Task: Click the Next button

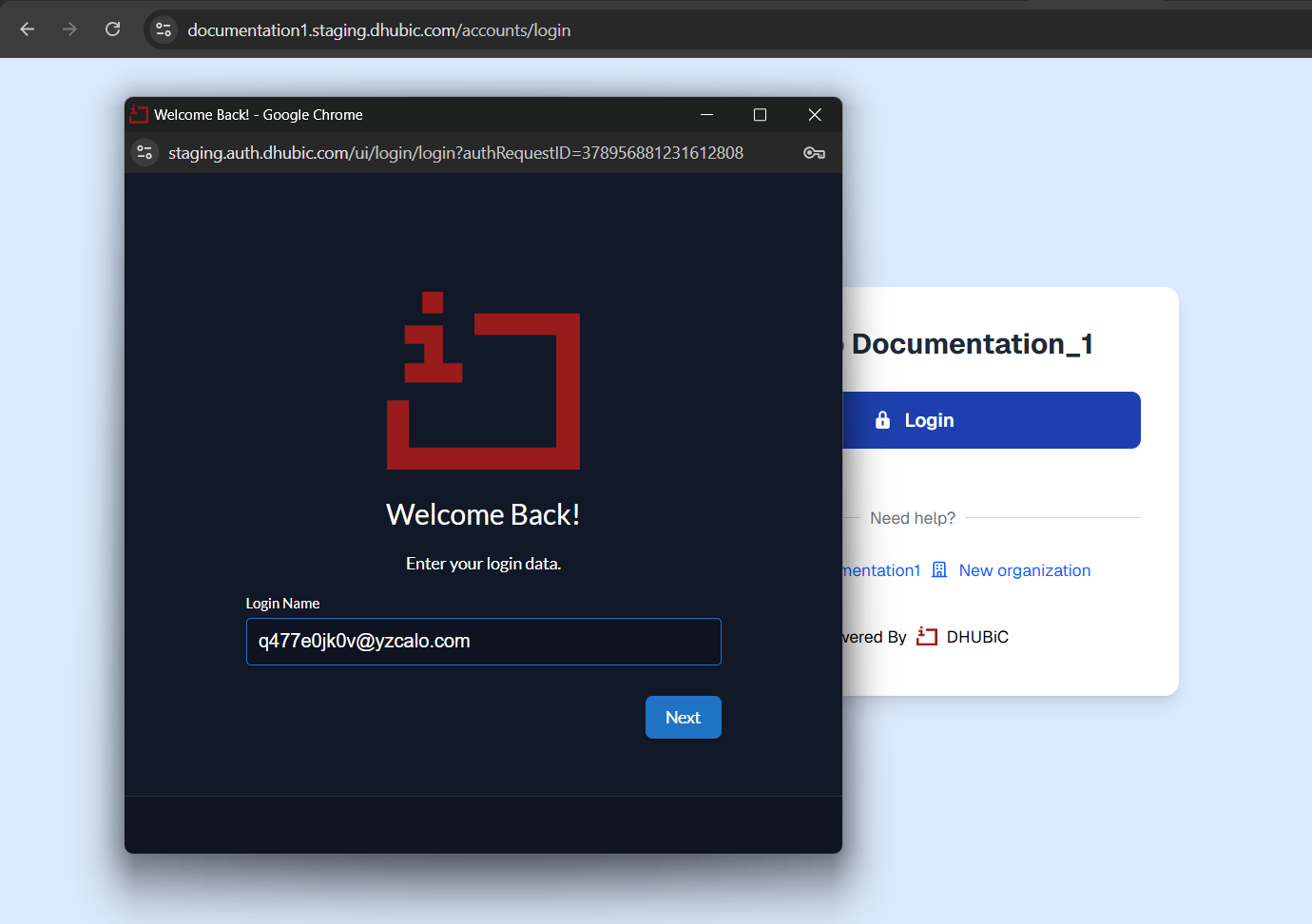Action: (683, 718)
